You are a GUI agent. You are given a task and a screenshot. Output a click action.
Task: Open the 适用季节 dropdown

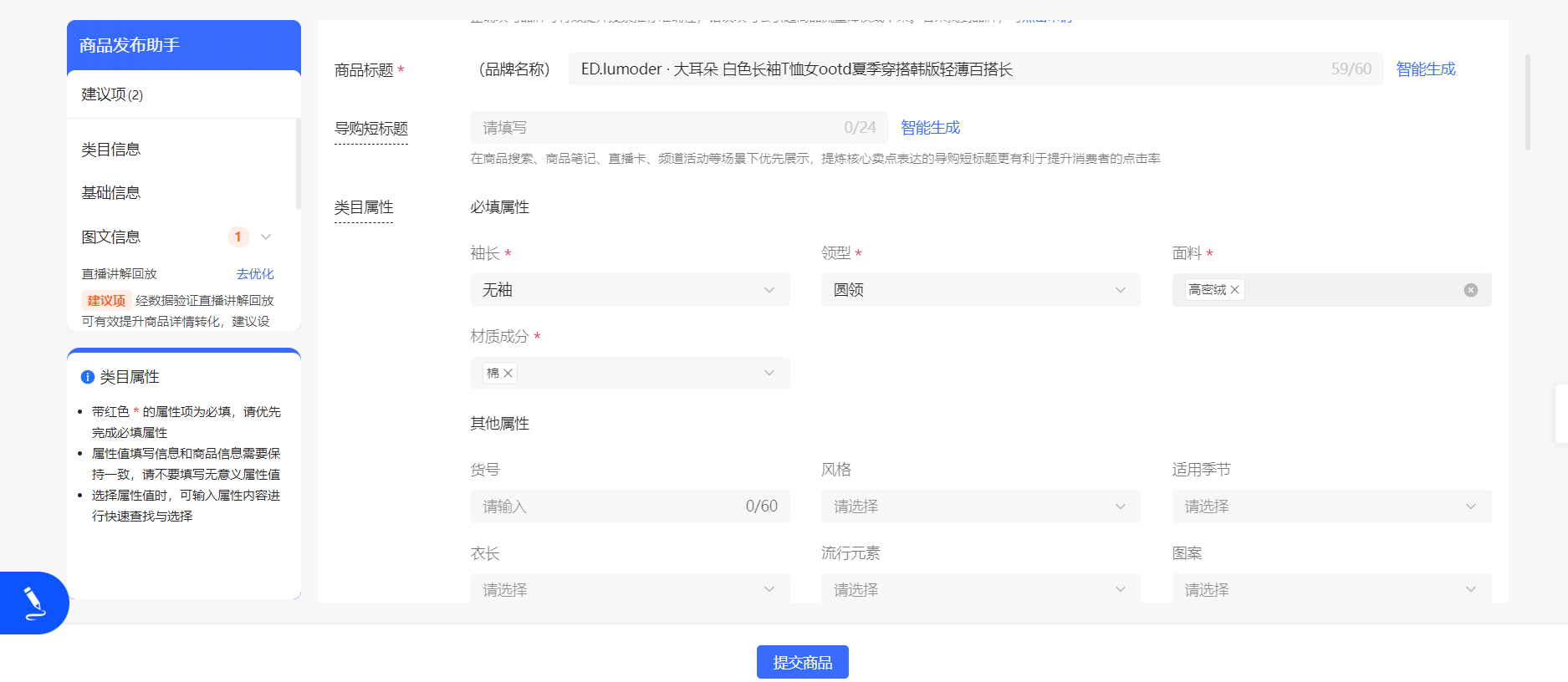pyautogui.click(x=1331, y=506)
